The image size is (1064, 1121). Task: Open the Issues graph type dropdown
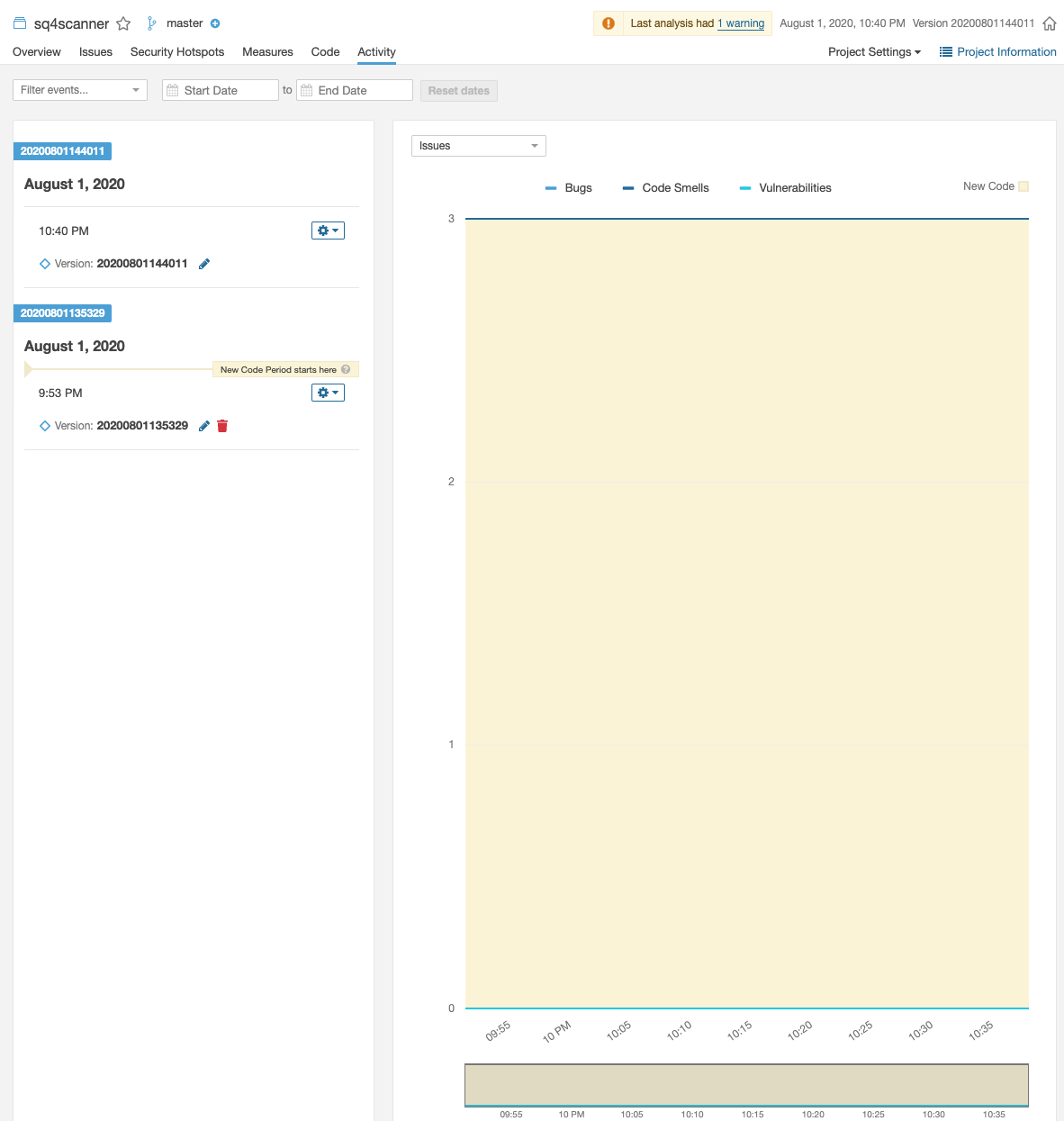pos(478,146)
